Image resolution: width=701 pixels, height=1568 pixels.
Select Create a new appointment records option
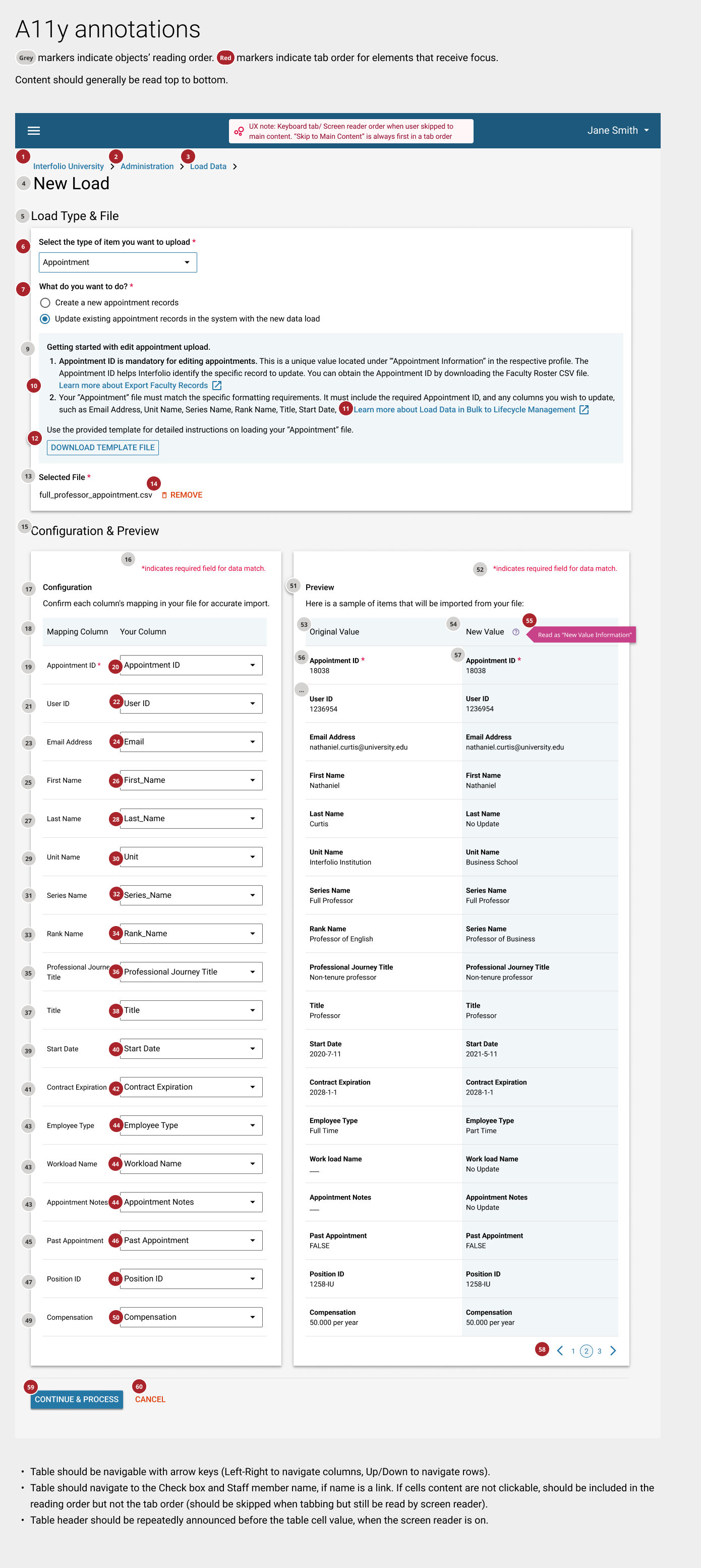click(45, 302)
